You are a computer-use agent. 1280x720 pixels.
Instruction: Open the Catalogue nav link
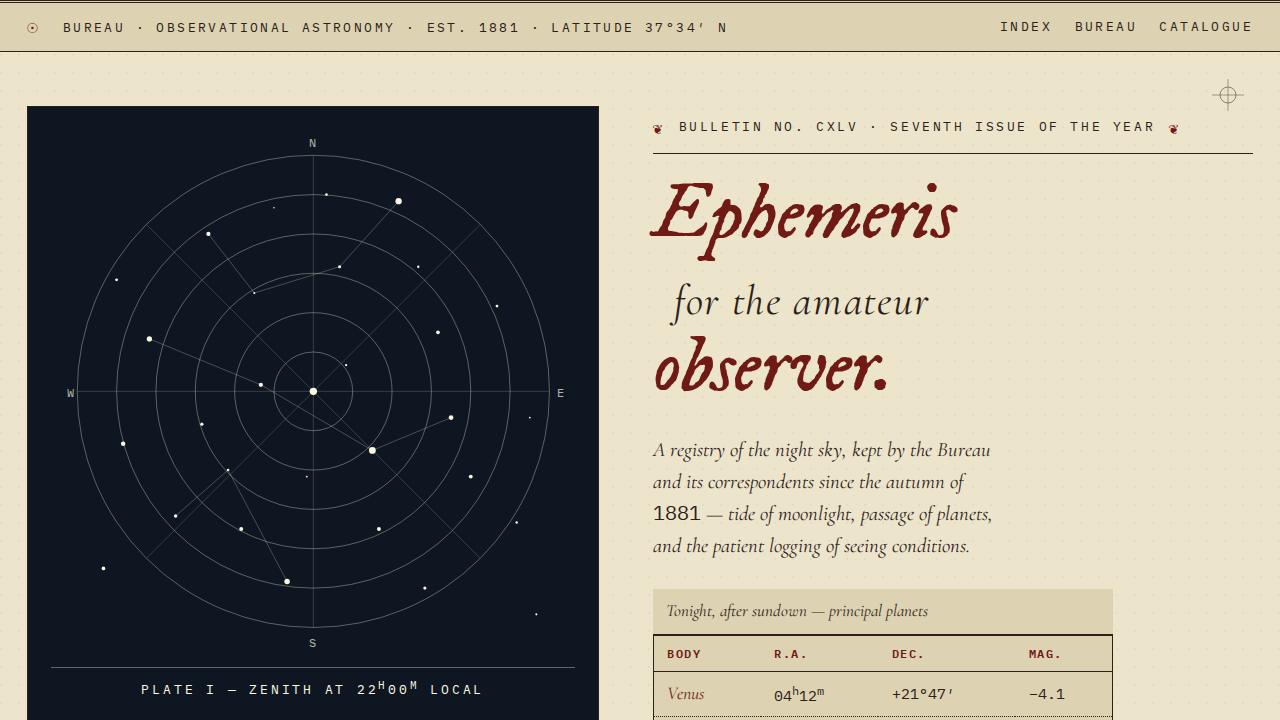point(1206,27)
